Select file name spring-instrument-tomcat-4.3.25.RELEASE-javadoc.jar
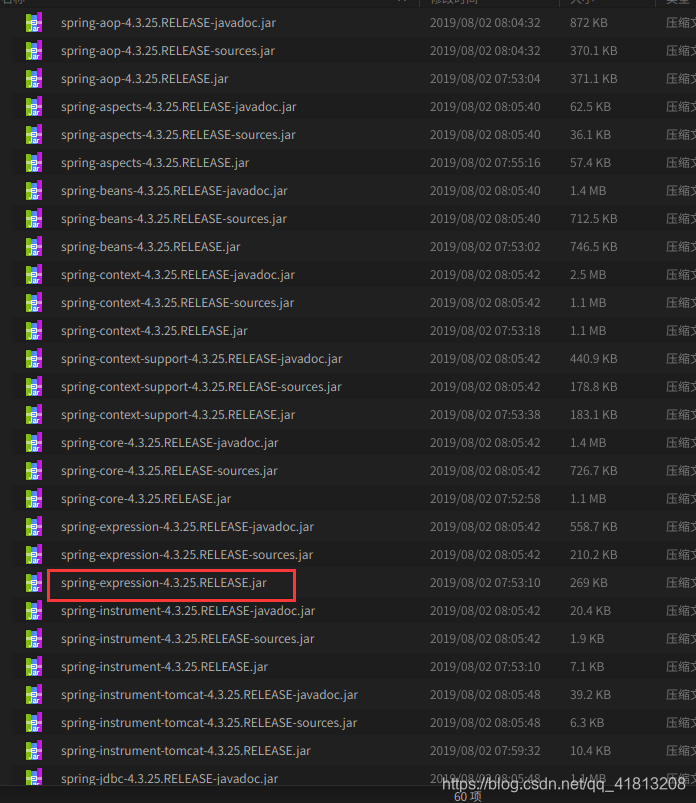Screen dimensions: 696x803 [x=209, y=695]
